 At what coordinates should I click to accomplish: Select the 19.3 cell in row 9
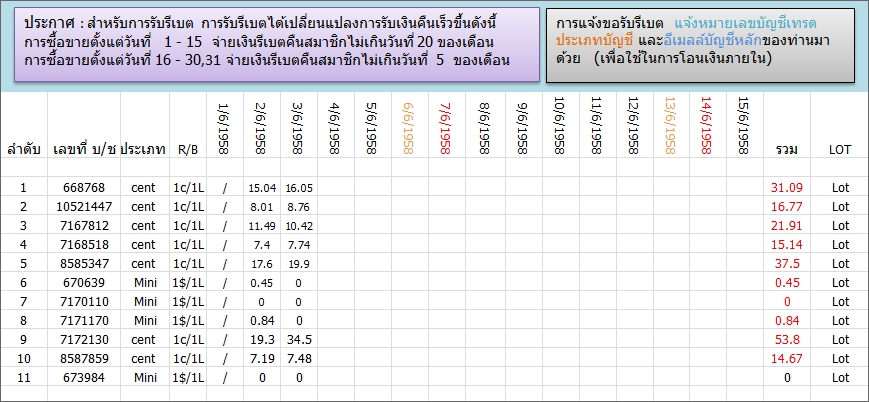[x=262, y=339]
